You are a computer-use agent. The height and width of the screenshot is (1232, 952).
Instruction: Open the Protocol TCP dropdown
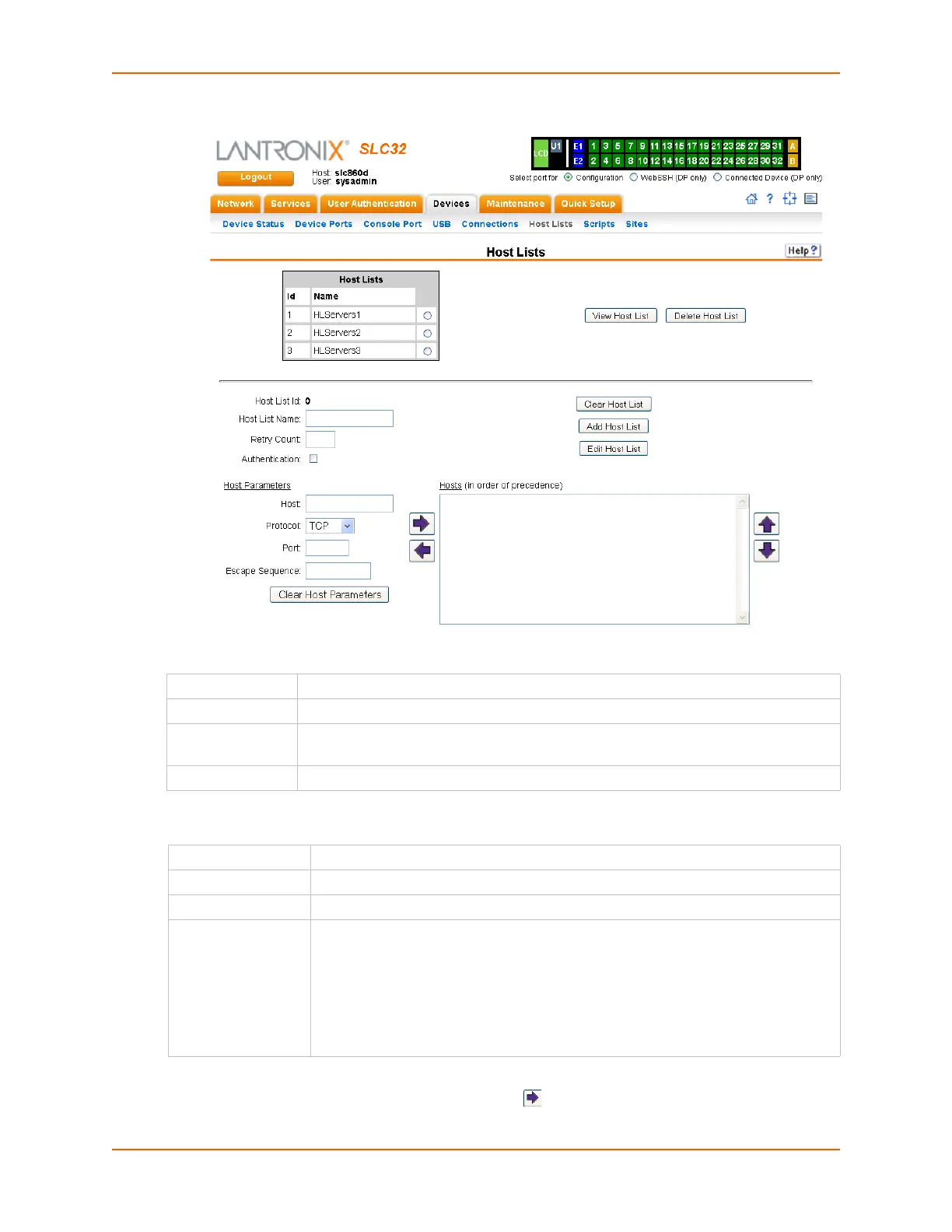point(330,526)
